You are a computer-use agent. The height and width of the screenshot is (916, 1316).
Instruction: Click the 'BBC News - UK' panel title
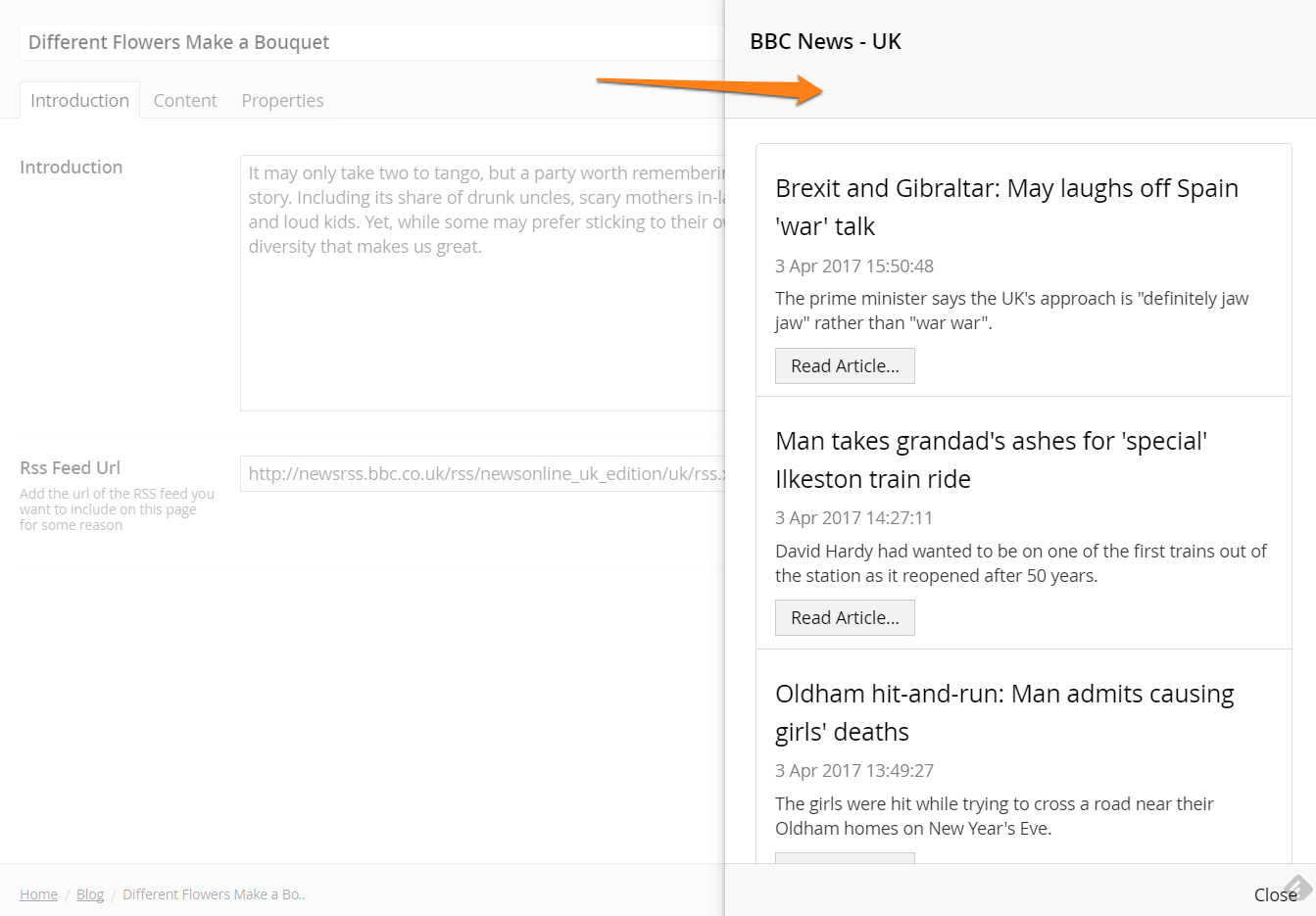click(x=825, y=41)
